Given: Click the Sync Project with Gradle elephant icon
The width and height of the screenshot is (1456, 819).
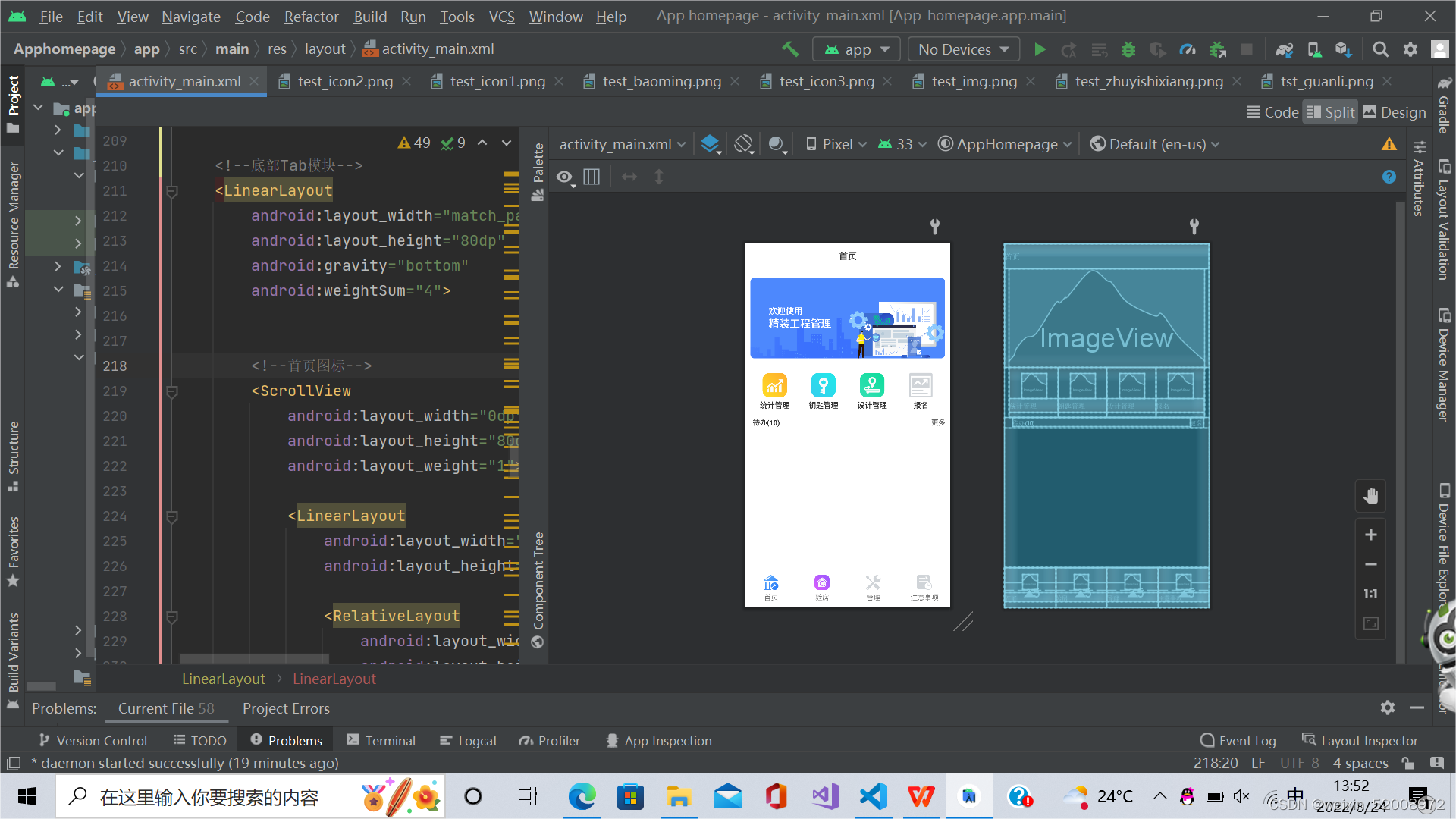Looking at the screenshot, I should click(x=1284, y=49).
